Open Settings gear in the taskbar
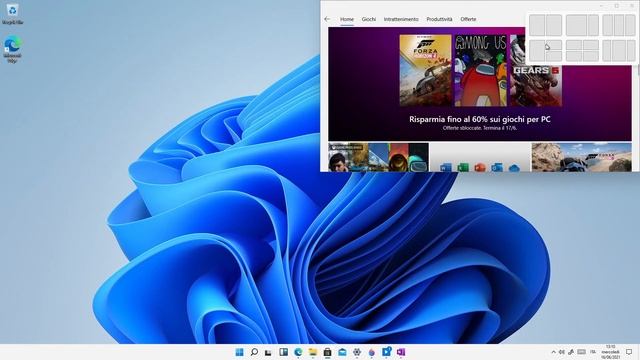The height and width of the screenshot is (360, 640). [x=357, y=352]
